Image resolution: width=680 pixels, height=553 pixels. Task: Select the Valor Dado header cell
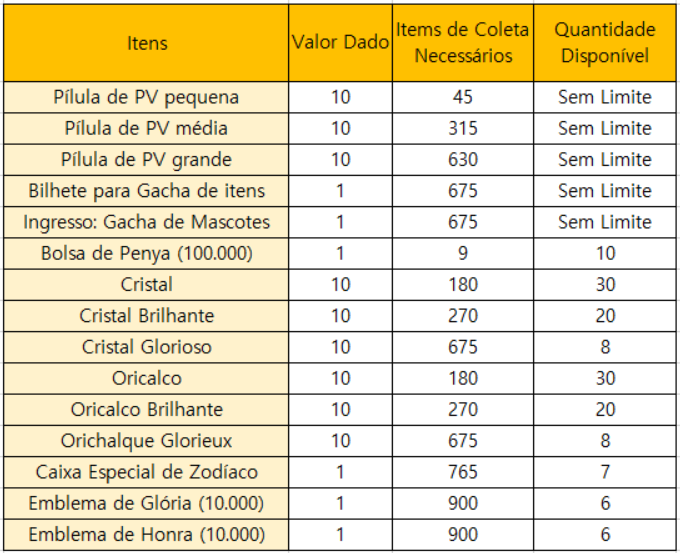340,43
